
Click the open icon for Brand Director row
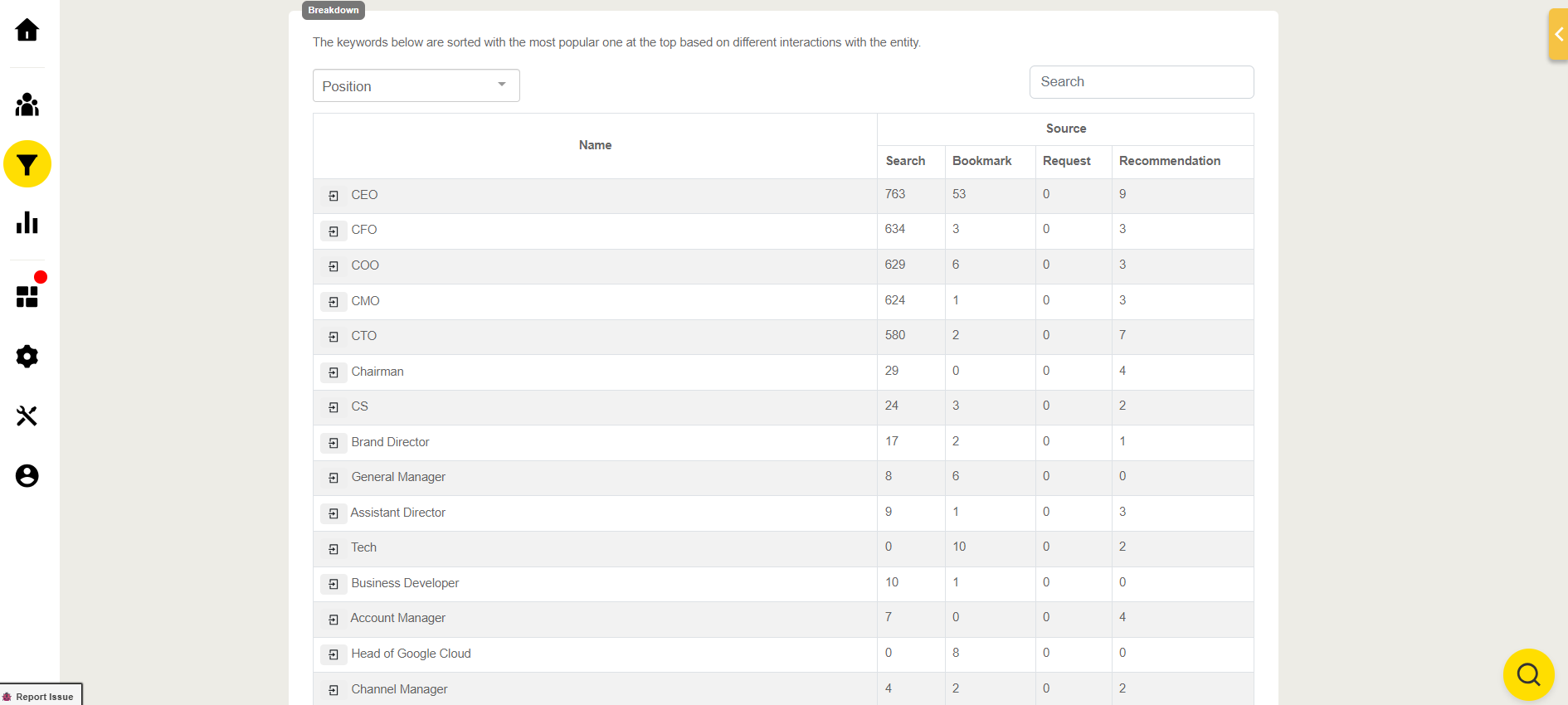[334, 443]
